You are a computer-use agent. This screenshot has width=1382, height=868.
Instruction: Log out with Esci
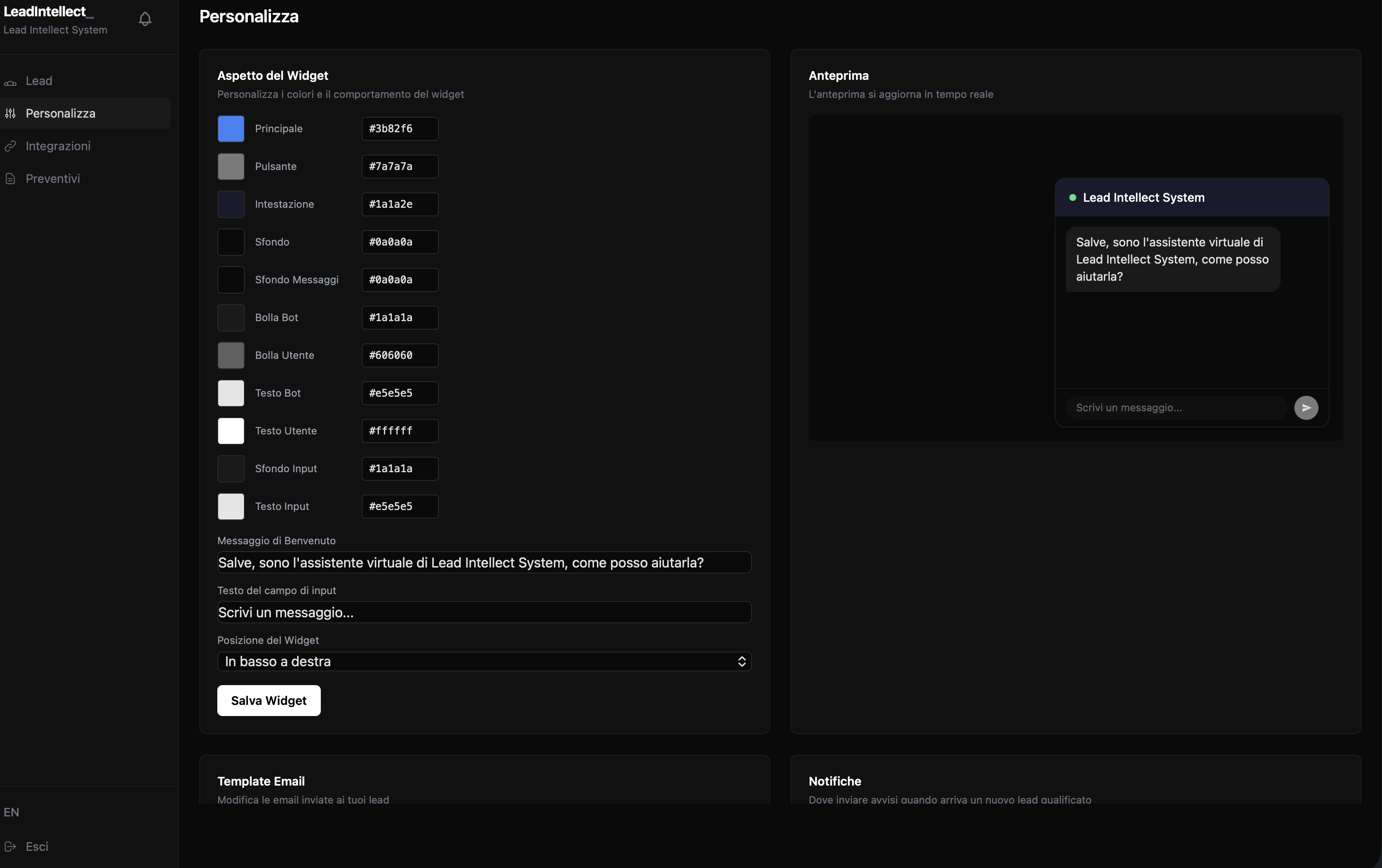click(37, 846)
